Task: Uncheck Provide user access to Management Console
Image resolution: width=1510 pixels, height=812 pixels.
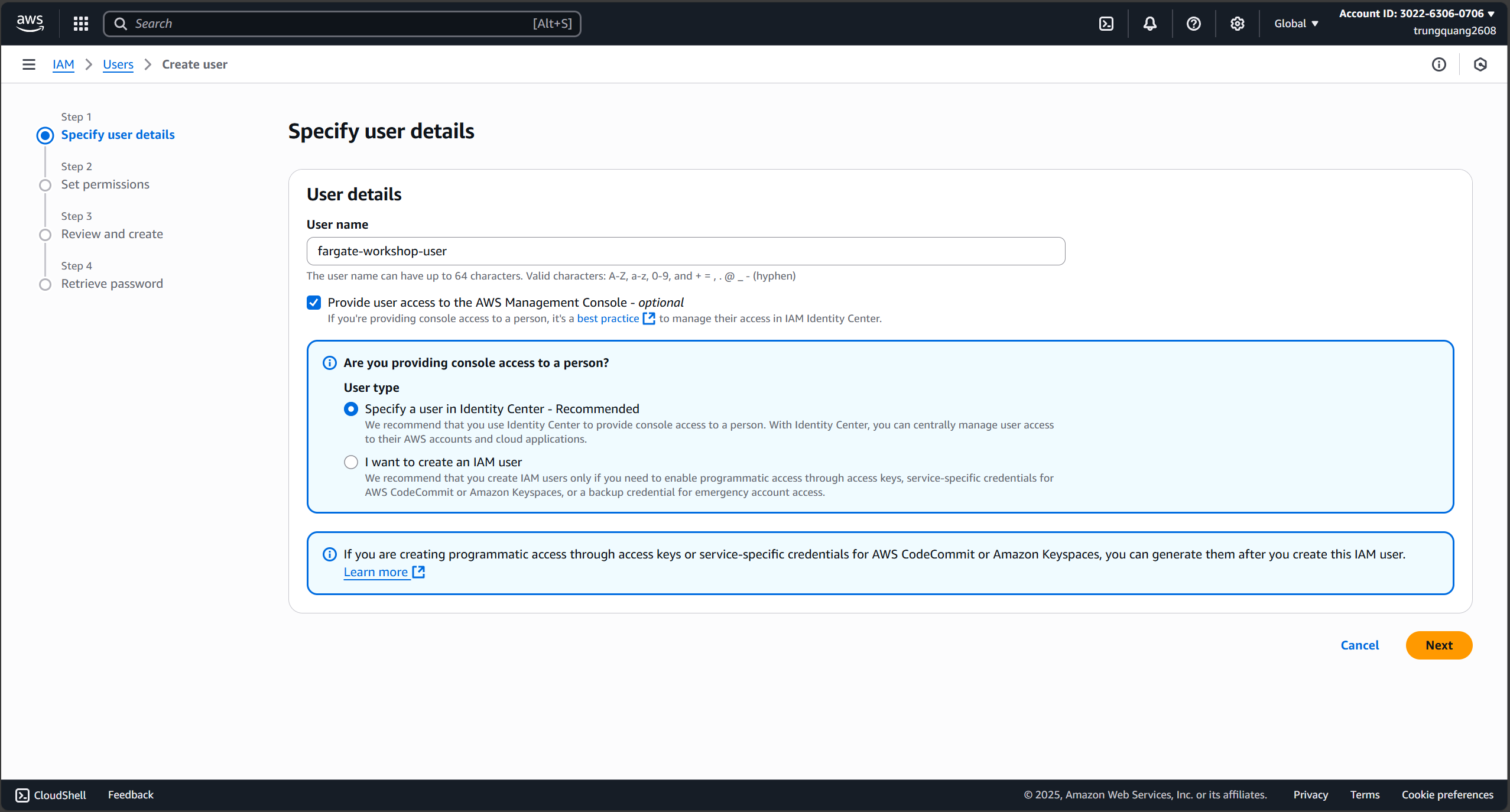Action: (x=314, y=303)
